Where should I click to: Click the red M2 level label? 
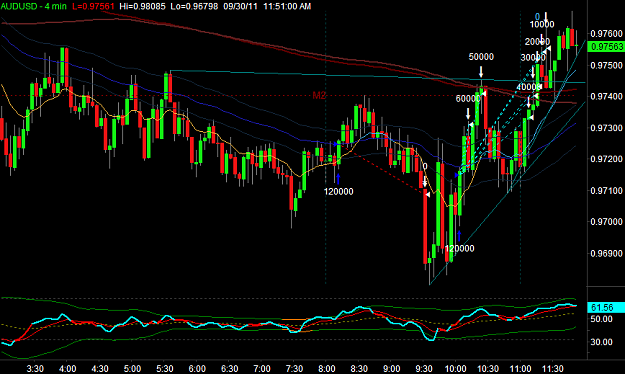[x=319, y=95]
